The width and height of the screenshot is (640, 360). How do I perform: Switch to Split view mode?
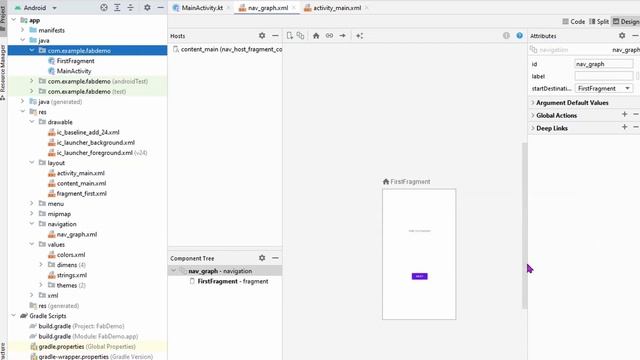pyautogui.click(x=599, y=22)
